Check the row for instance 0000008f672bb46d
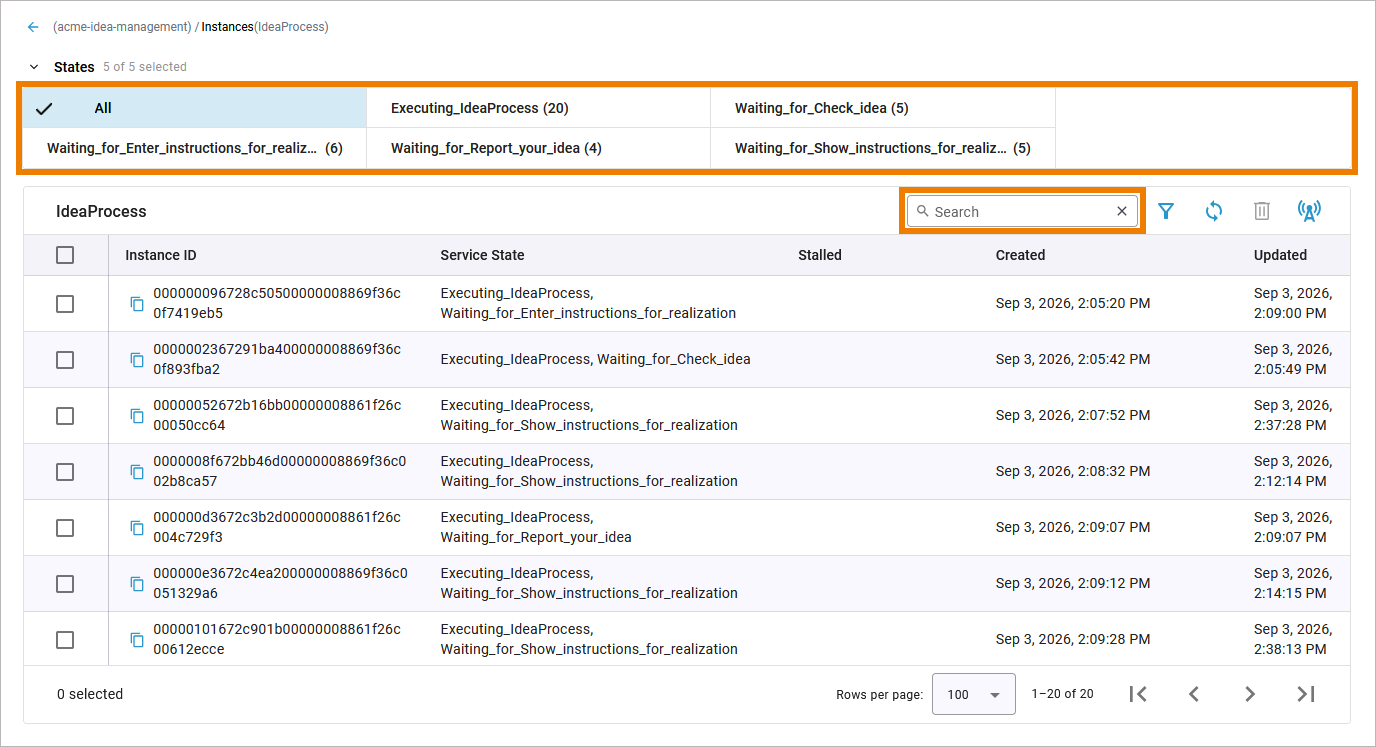The image size is (1376, 747). [x=65, y=471]
